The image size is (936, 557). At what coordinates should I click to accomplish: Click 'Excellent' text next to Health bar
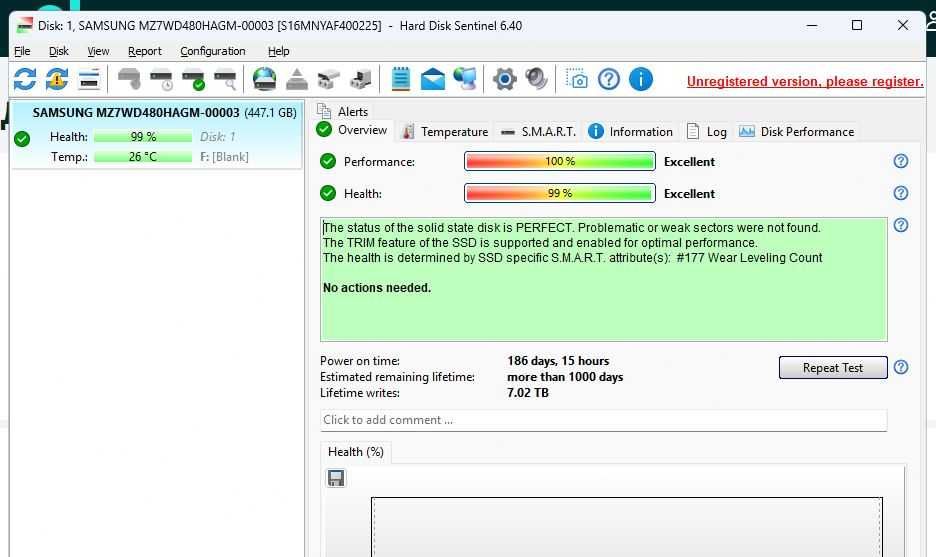point(689,194)
